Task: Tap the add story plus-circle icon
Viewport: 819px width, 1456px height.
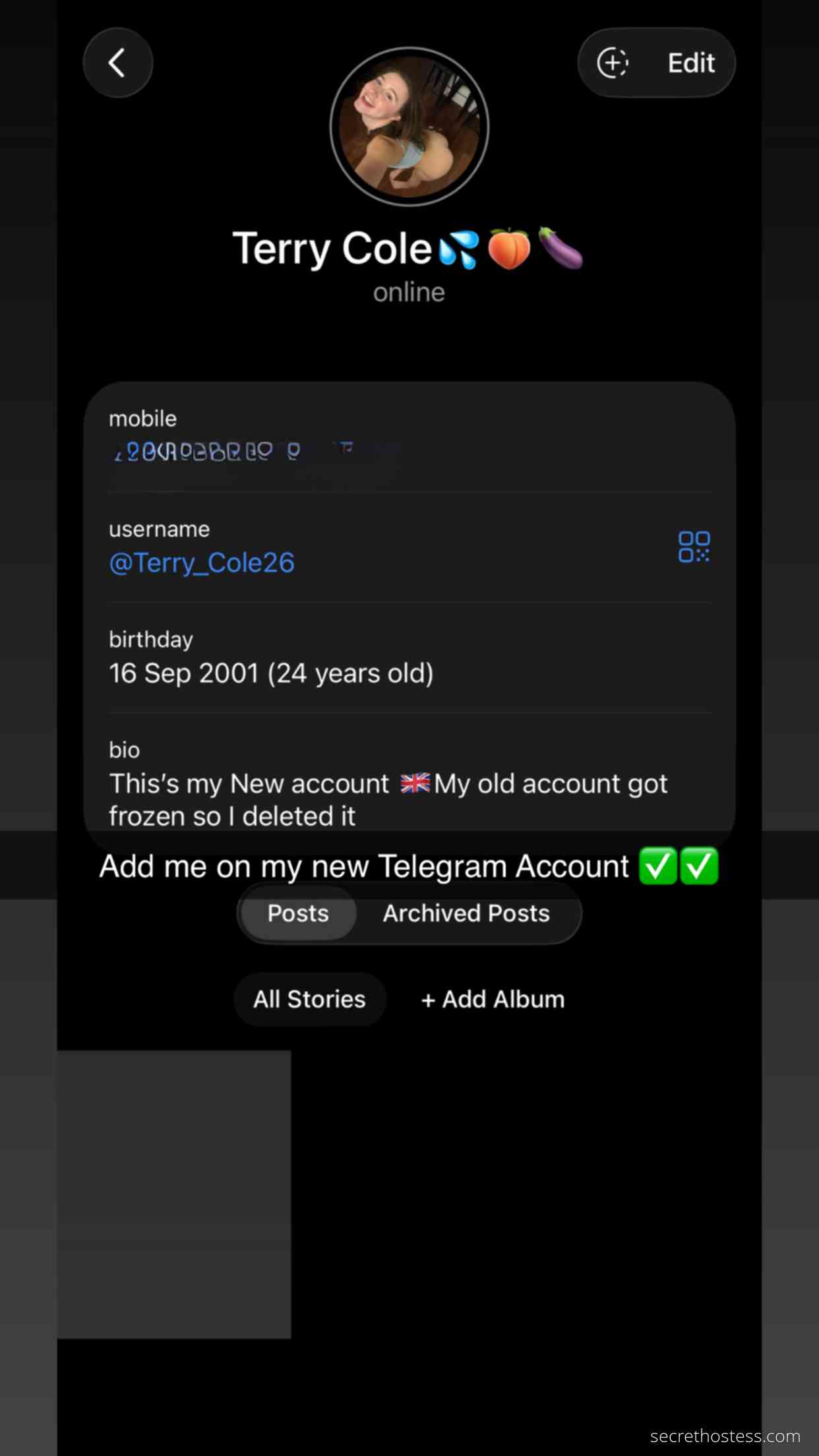Action: pyautogui.click(x=613, y=63)
